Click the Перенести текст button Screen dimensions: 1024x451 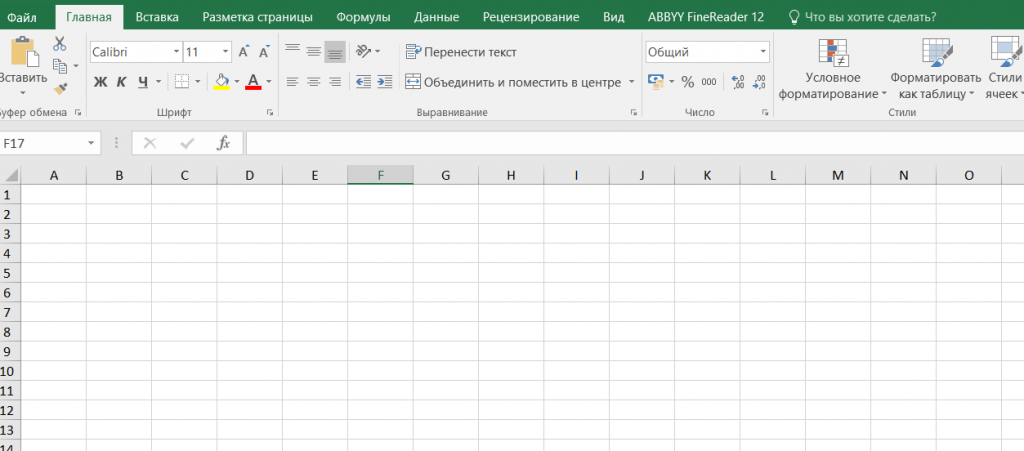point(461,51)
